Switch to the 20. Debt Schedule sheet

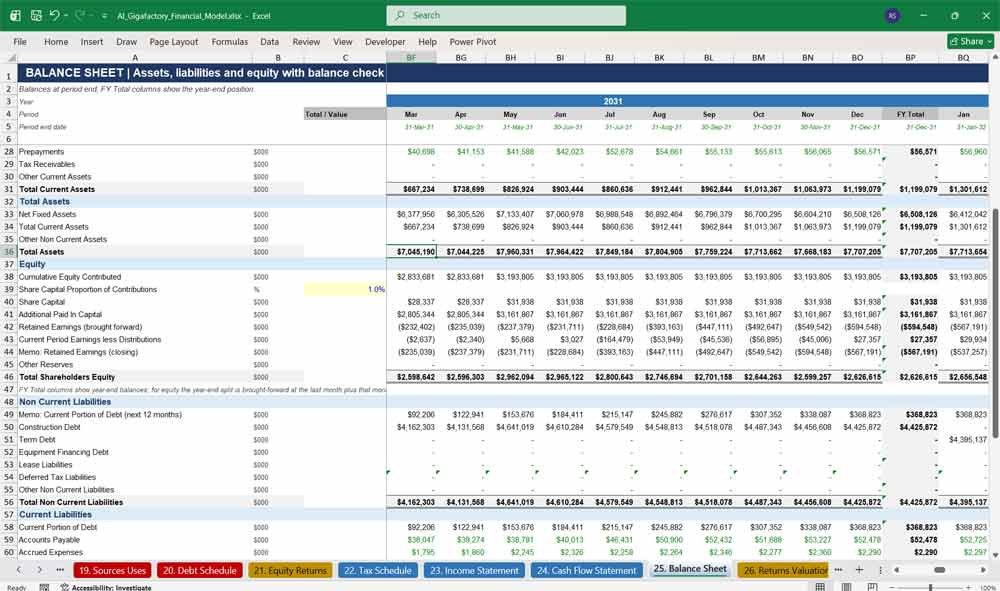(200, 570)
